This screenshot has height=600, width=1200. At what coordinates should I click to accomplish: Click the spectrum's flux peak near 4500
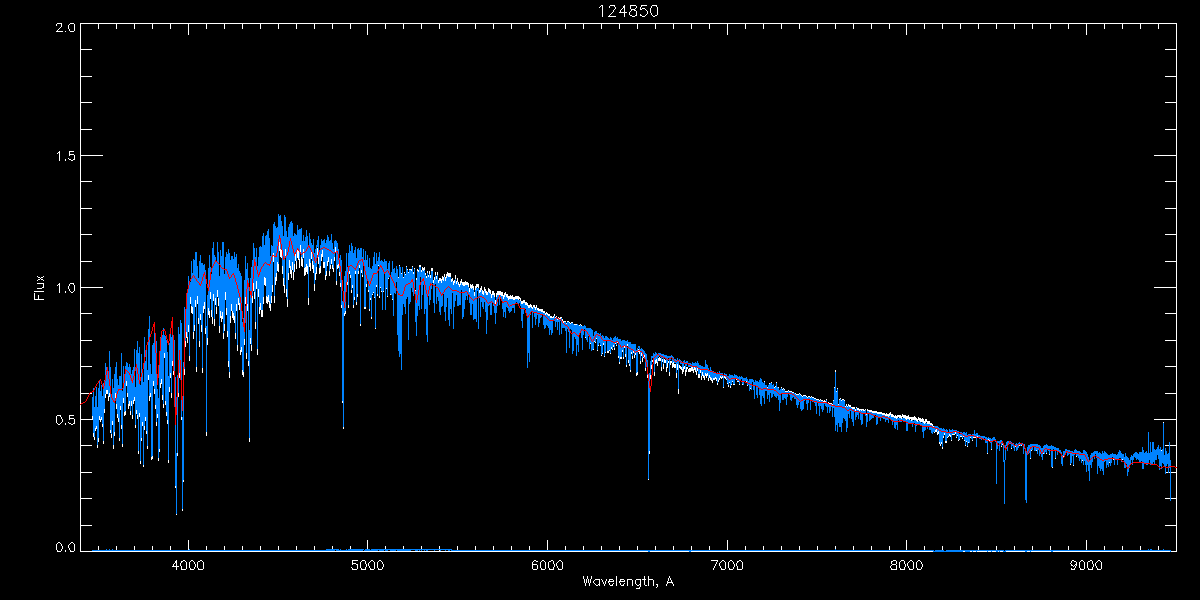(x=279, y=215)
